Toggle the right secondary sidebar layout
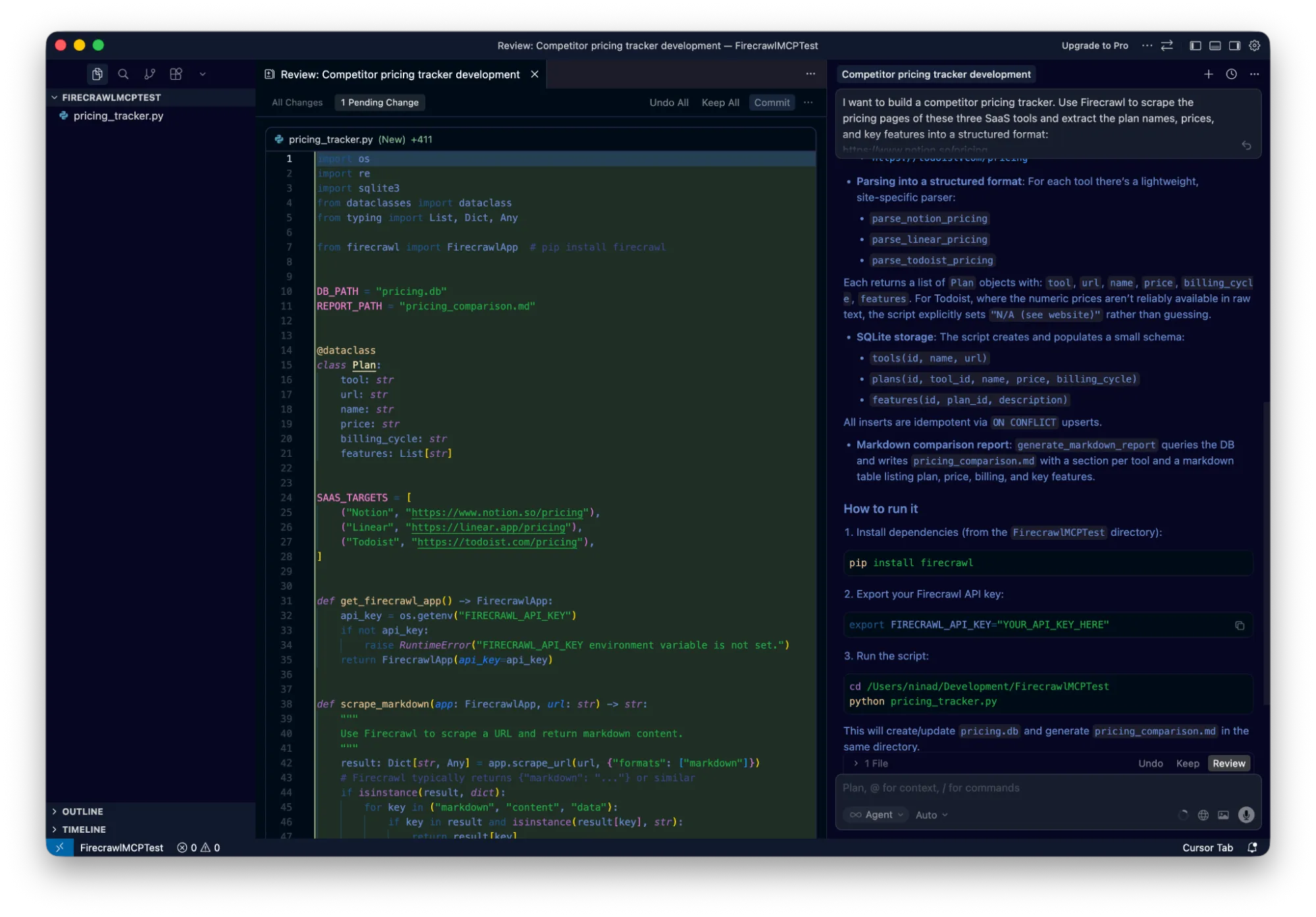 click(1234, 45)
